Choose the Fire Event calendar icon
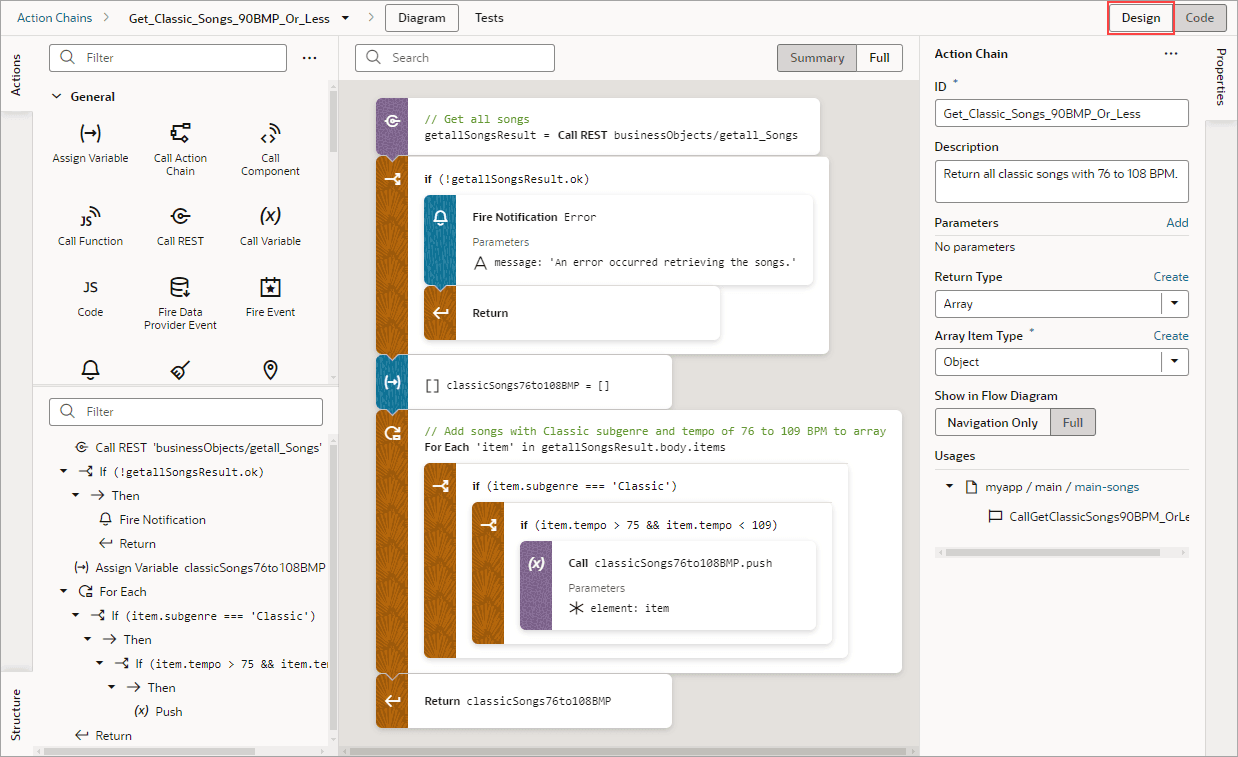 coord(270,288)
